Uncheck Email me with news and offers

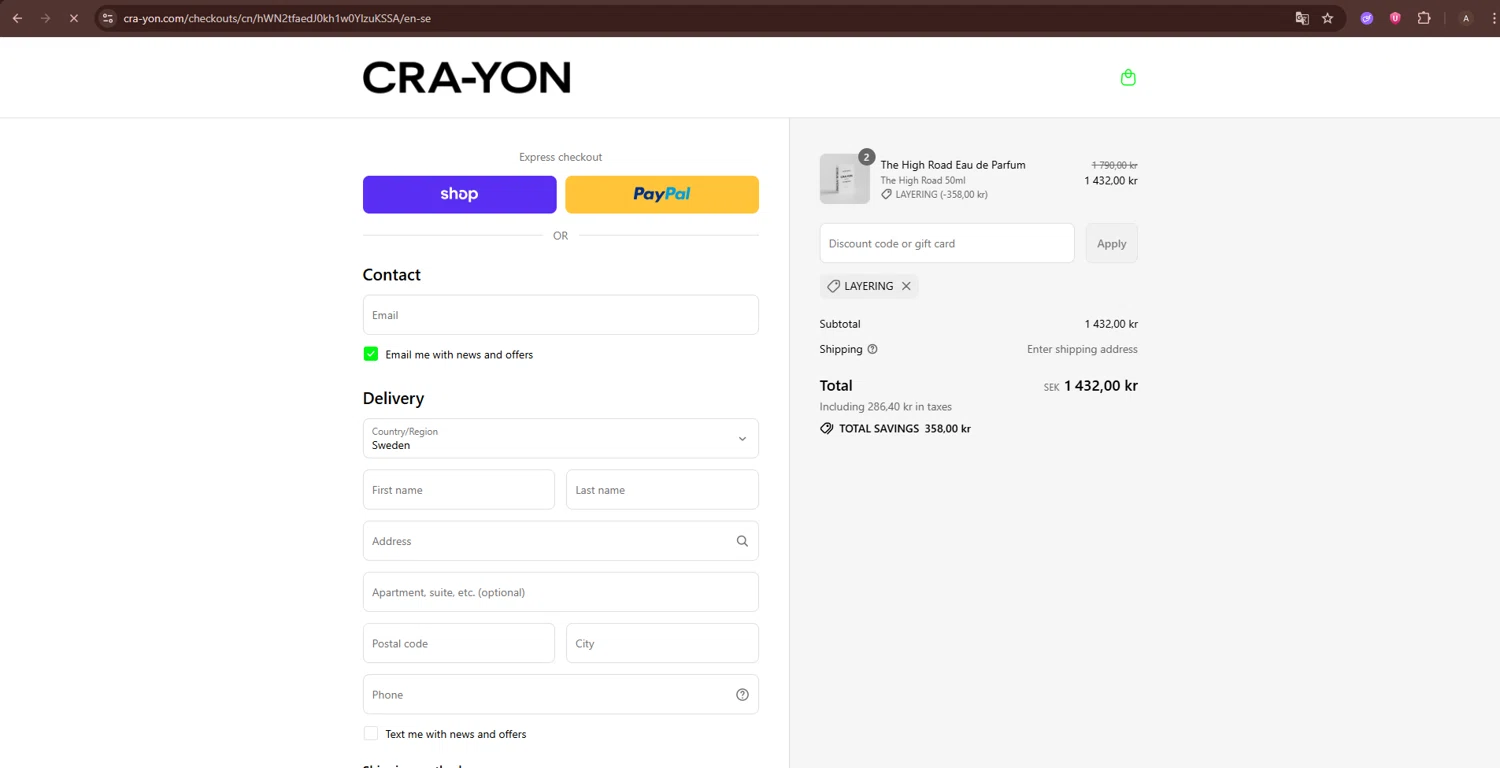[371, 354]
